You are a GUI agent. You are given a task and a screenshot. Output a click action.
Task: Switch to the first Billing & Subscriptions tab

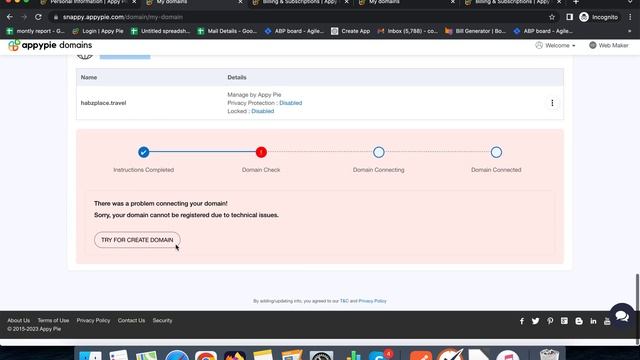pyautogui.click(x=300, y=2)
